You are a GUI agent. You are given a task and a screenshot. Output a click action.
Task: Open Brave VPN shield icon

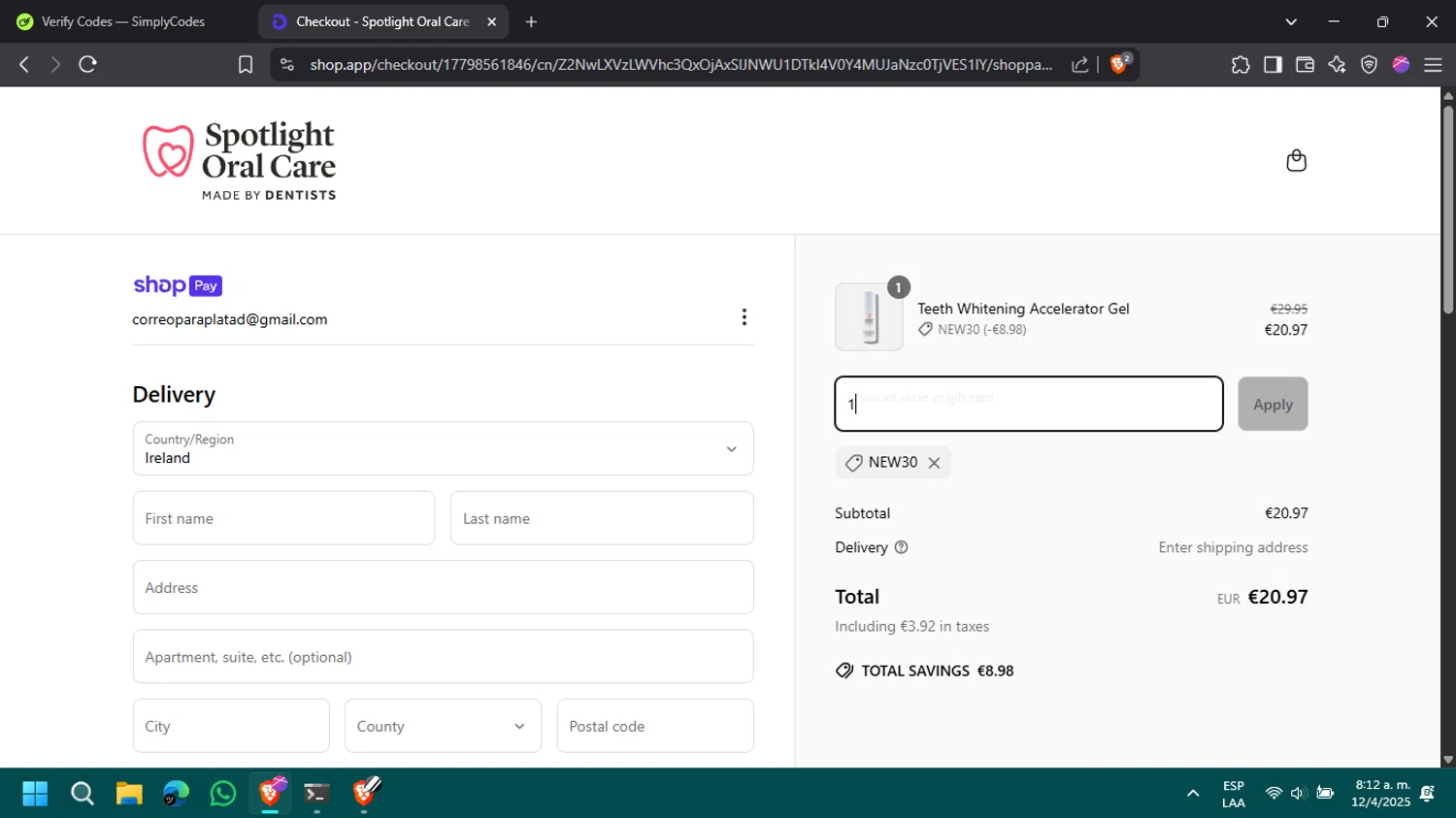tap(1369, 64)
